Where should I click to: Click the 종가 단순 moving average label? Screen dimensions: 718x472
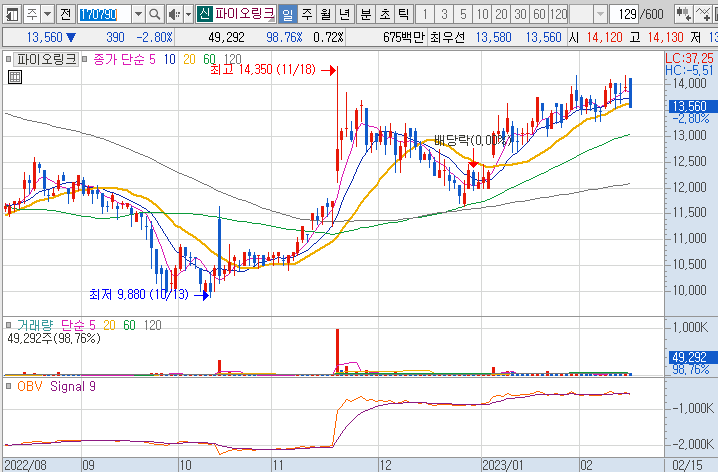click(x=119, y=59)
